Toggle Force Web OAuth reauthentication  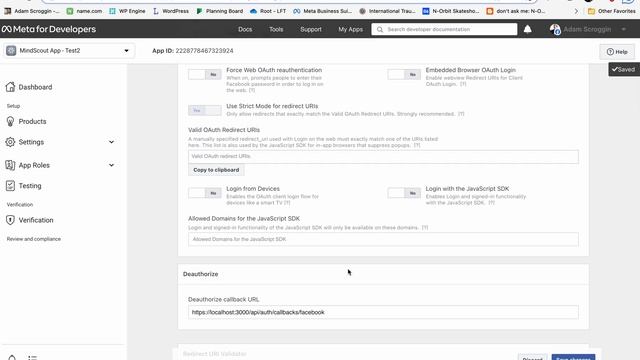pyautogui.click(x=204, y=74)
